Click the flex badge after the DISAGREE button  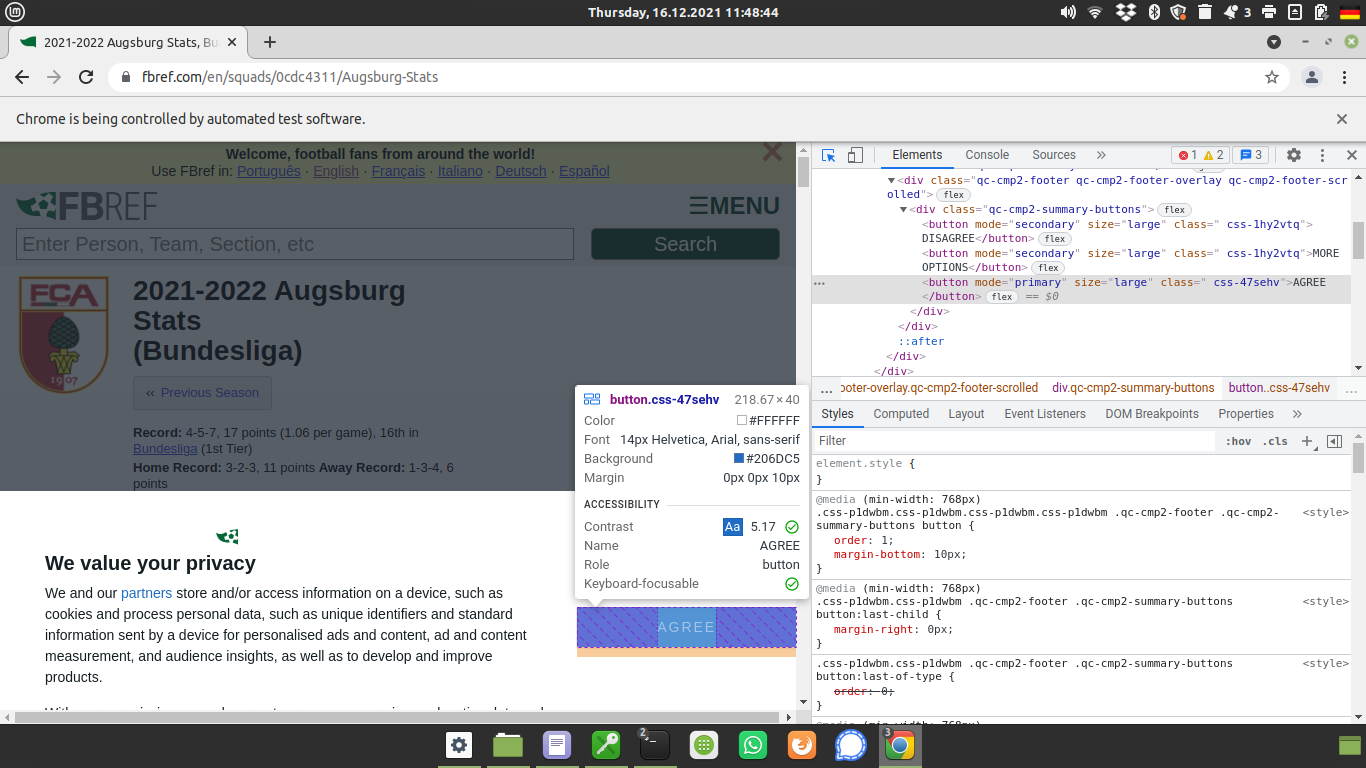[1054, 239]
